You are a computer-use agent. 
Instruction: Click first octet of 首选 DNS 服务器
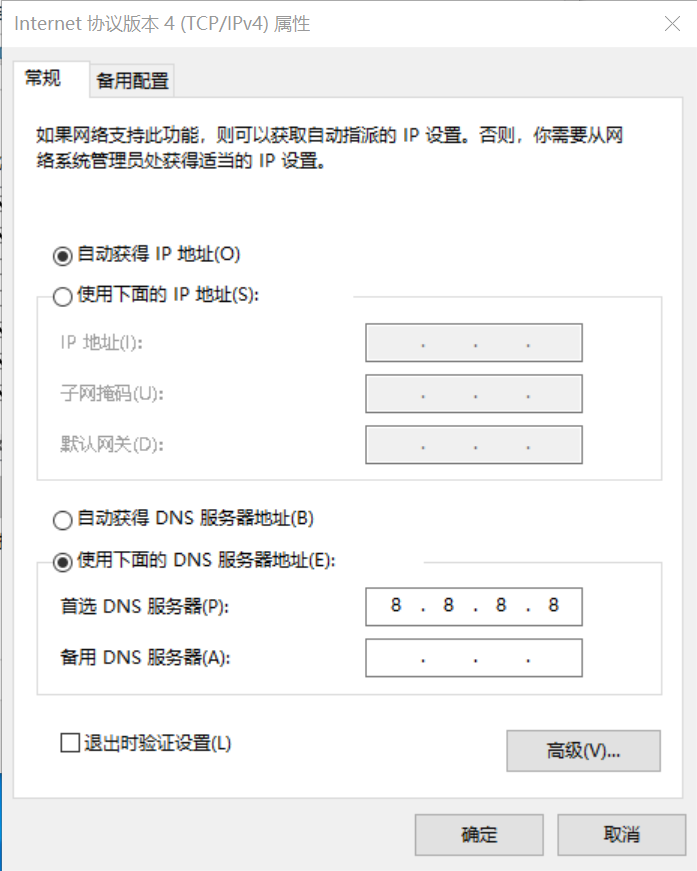click(x=396, y=606)
